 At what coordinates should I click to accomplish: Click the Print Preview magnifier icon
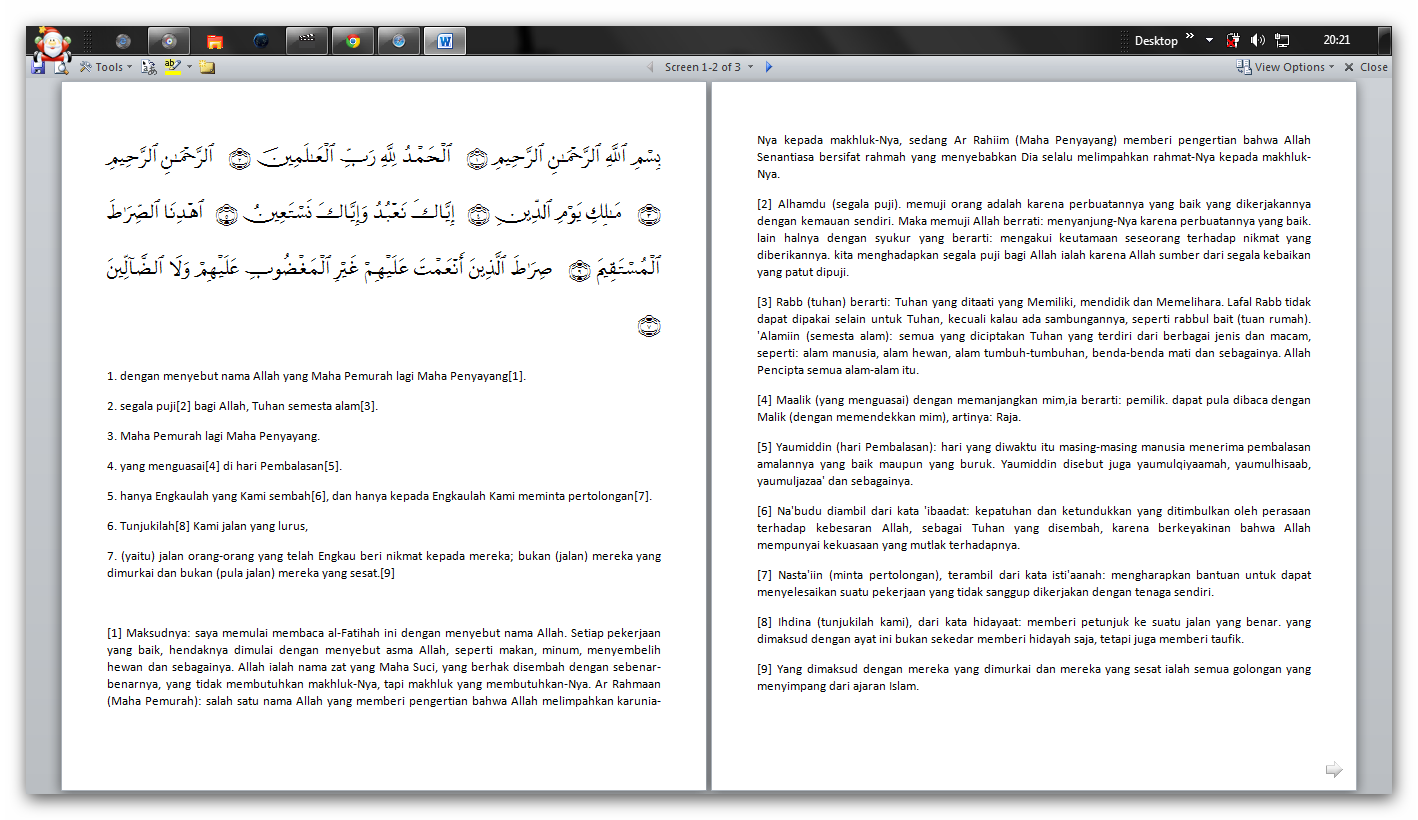click(x=61, y=68)
